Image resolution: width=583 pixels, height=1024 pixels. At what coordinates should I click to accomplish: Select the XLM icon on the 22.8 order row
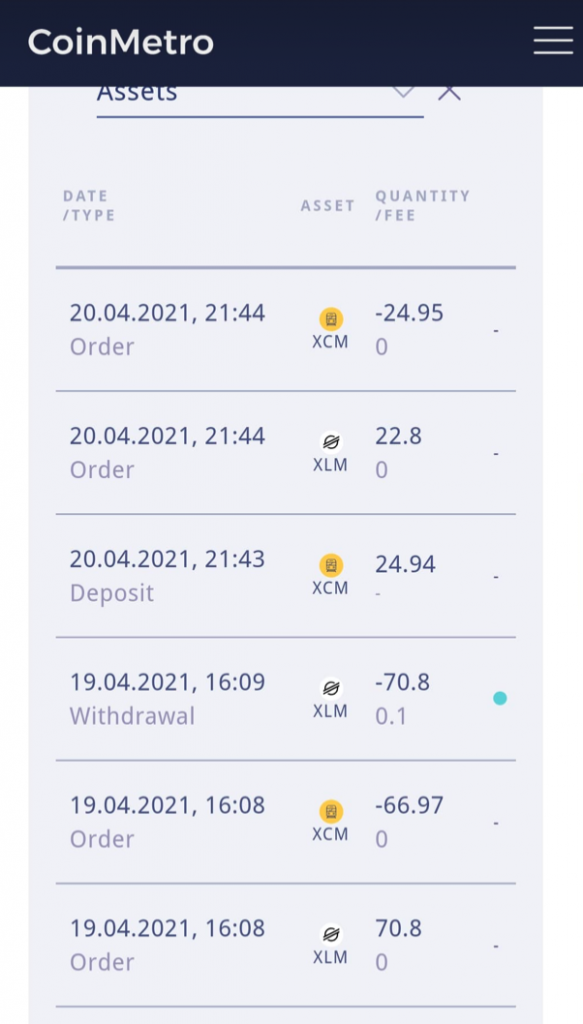point(330,441)
